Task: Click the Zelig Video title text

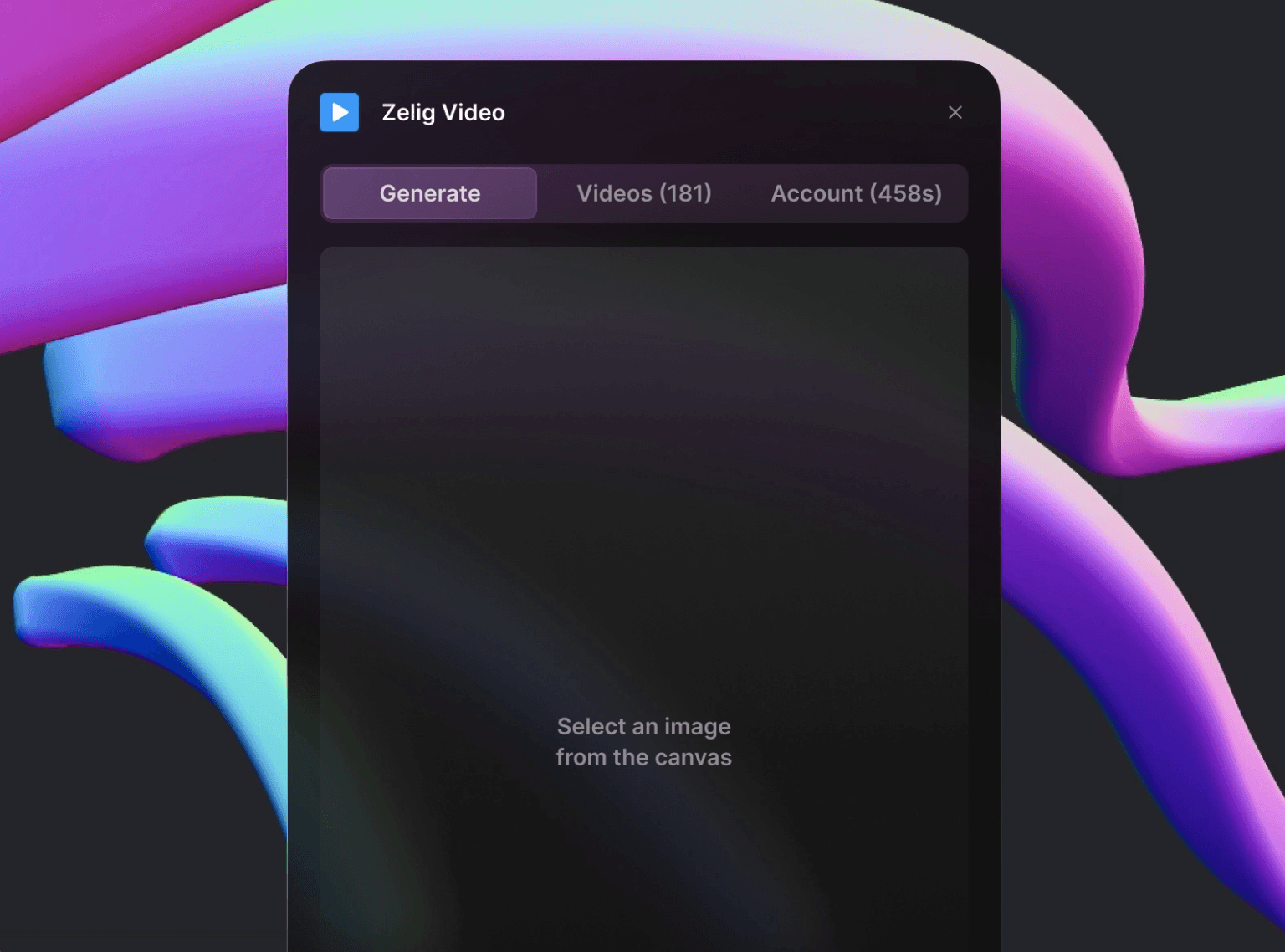Action: click(443, 113)
